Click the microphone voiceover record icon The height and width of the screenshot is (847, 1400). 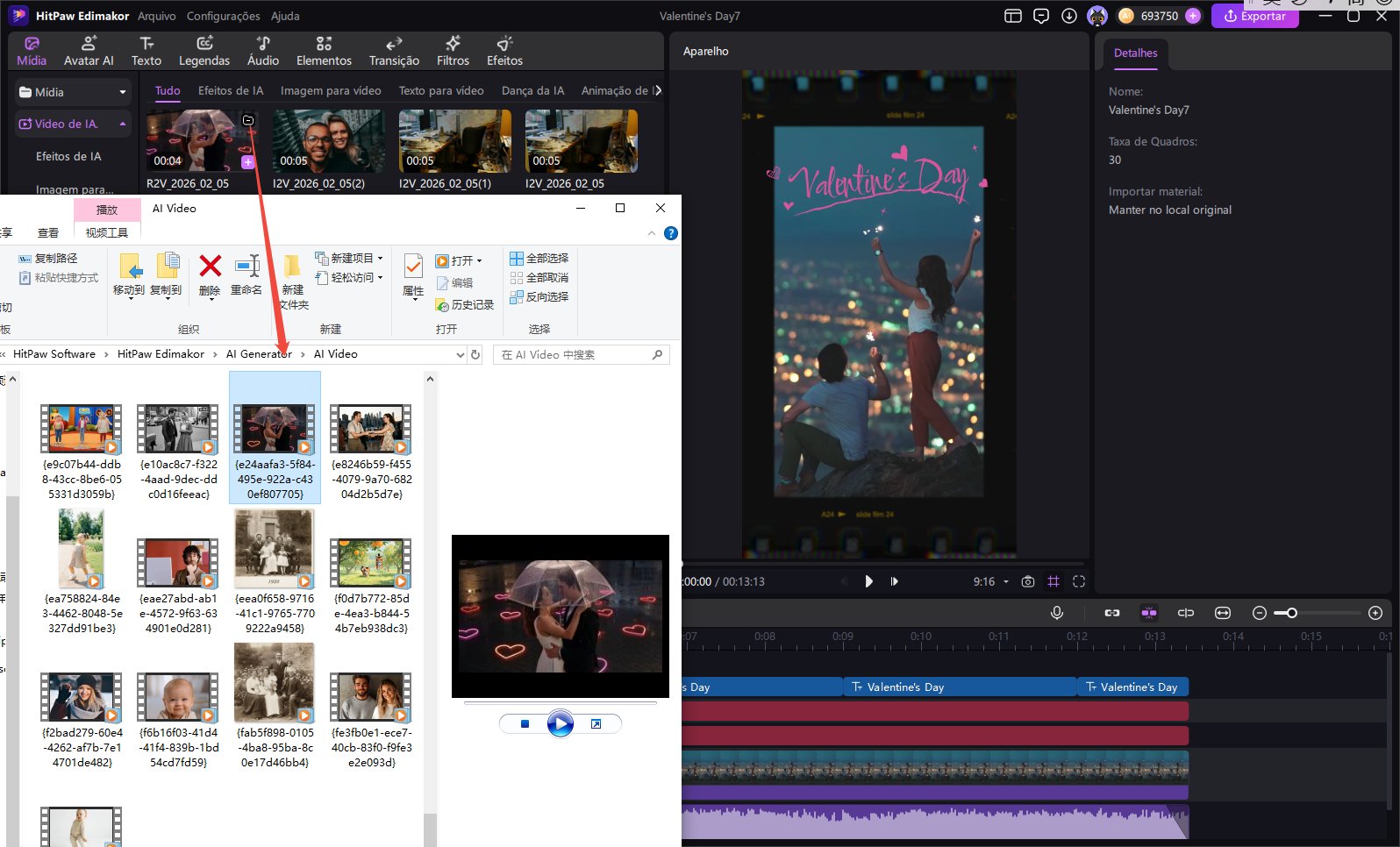1057,613
